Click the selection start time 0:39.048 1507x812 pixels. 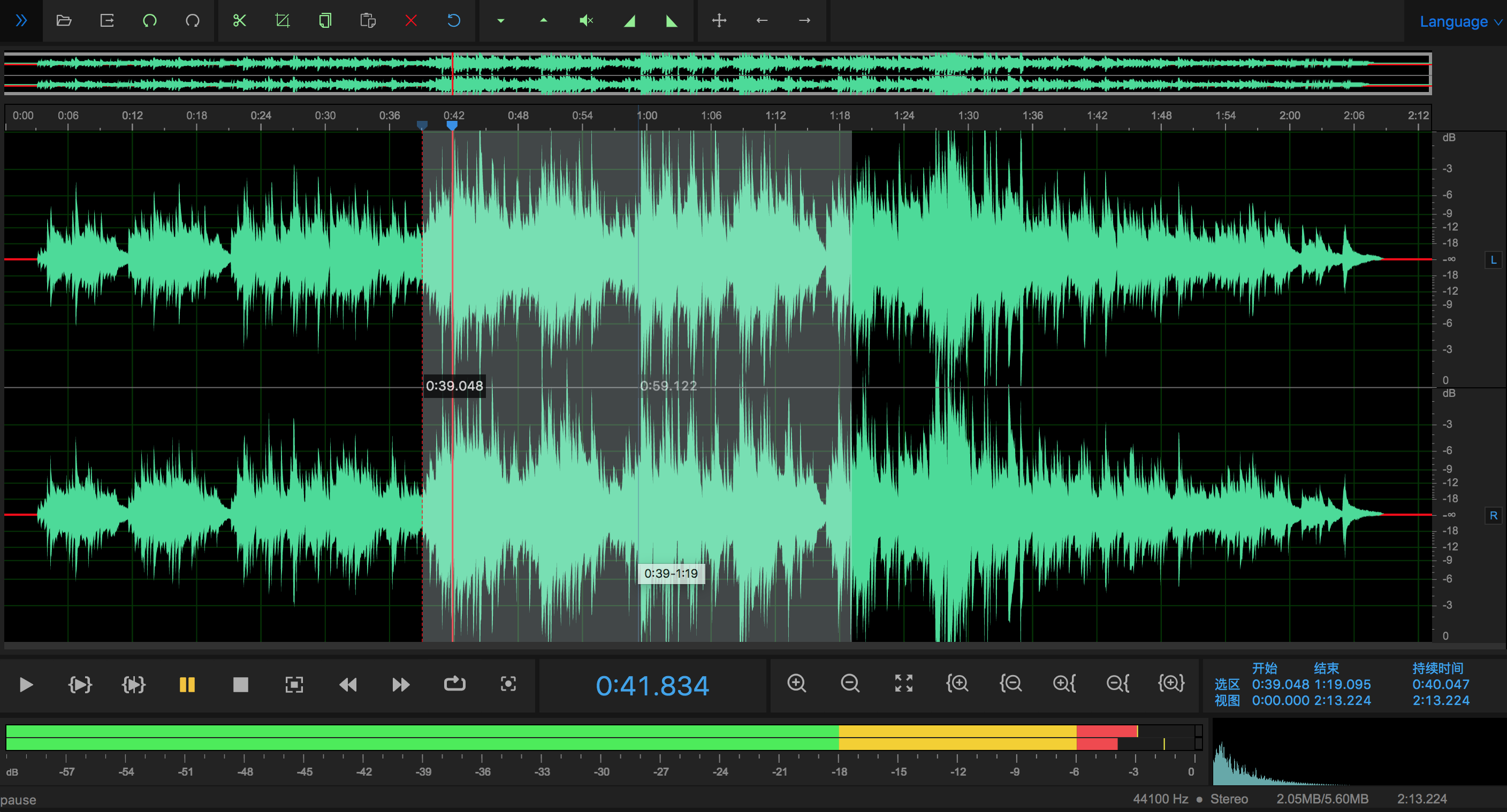point(1280,684)
